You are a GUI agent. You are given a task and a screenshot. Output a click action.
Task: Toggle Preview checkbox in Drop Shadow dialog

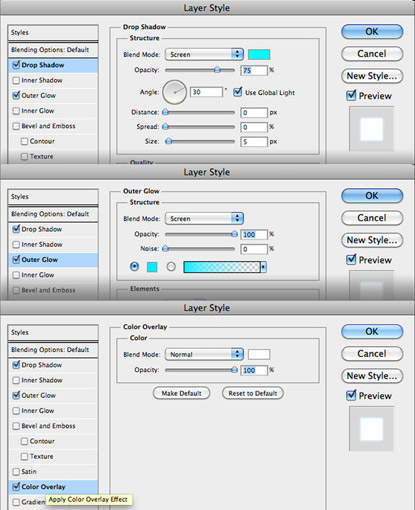pyautogui.click(x=351, y=96)
